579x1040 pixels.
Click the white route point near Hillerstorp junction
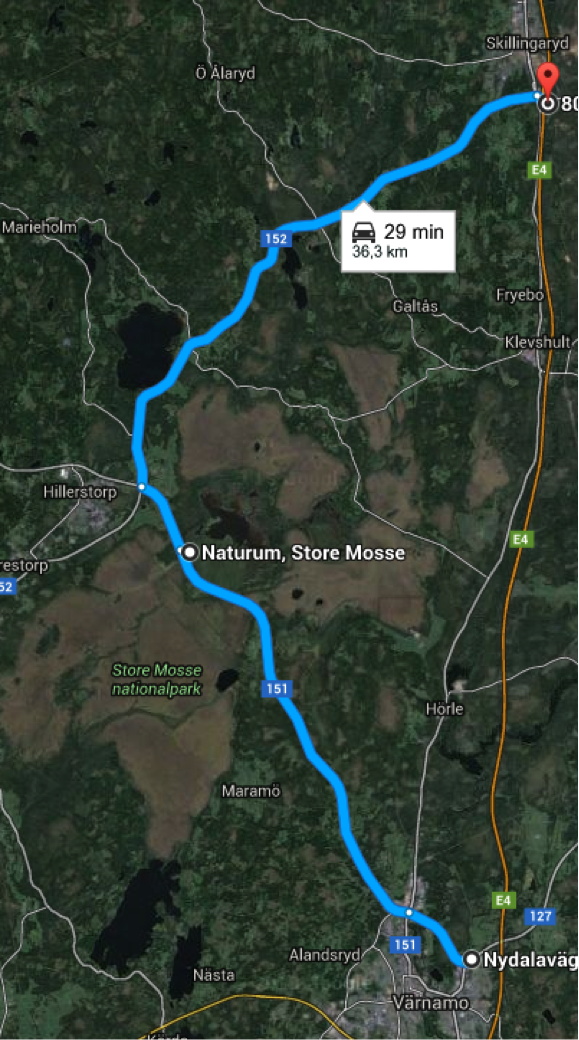click(142, 487)
